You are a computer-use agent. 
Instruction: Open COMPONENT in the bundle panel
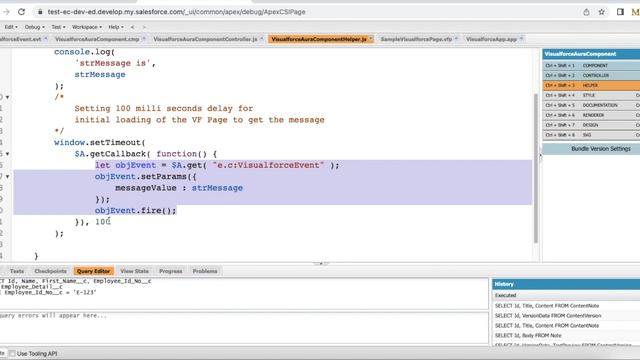(x=591, y=65)
